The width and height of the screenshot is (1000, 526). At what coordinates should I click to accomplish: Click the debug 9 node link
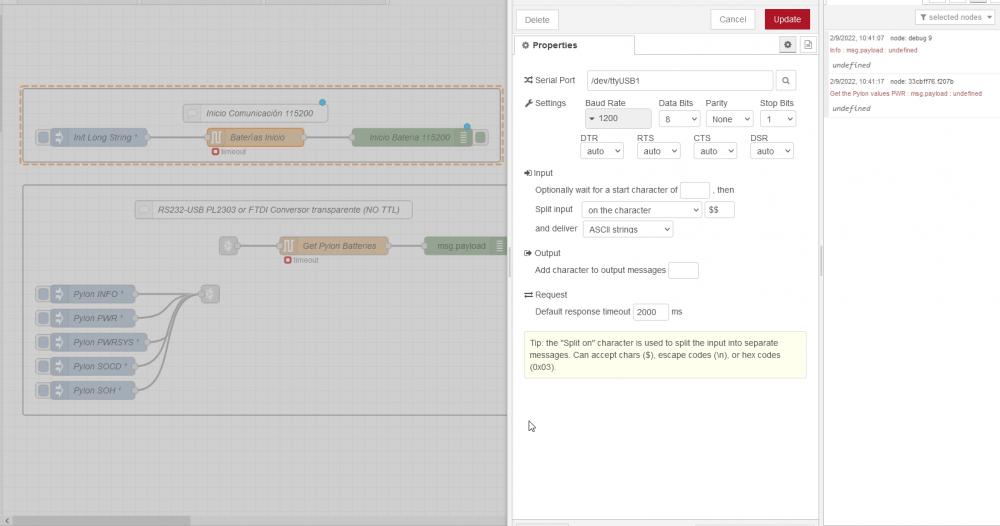[x=911, y=38]
